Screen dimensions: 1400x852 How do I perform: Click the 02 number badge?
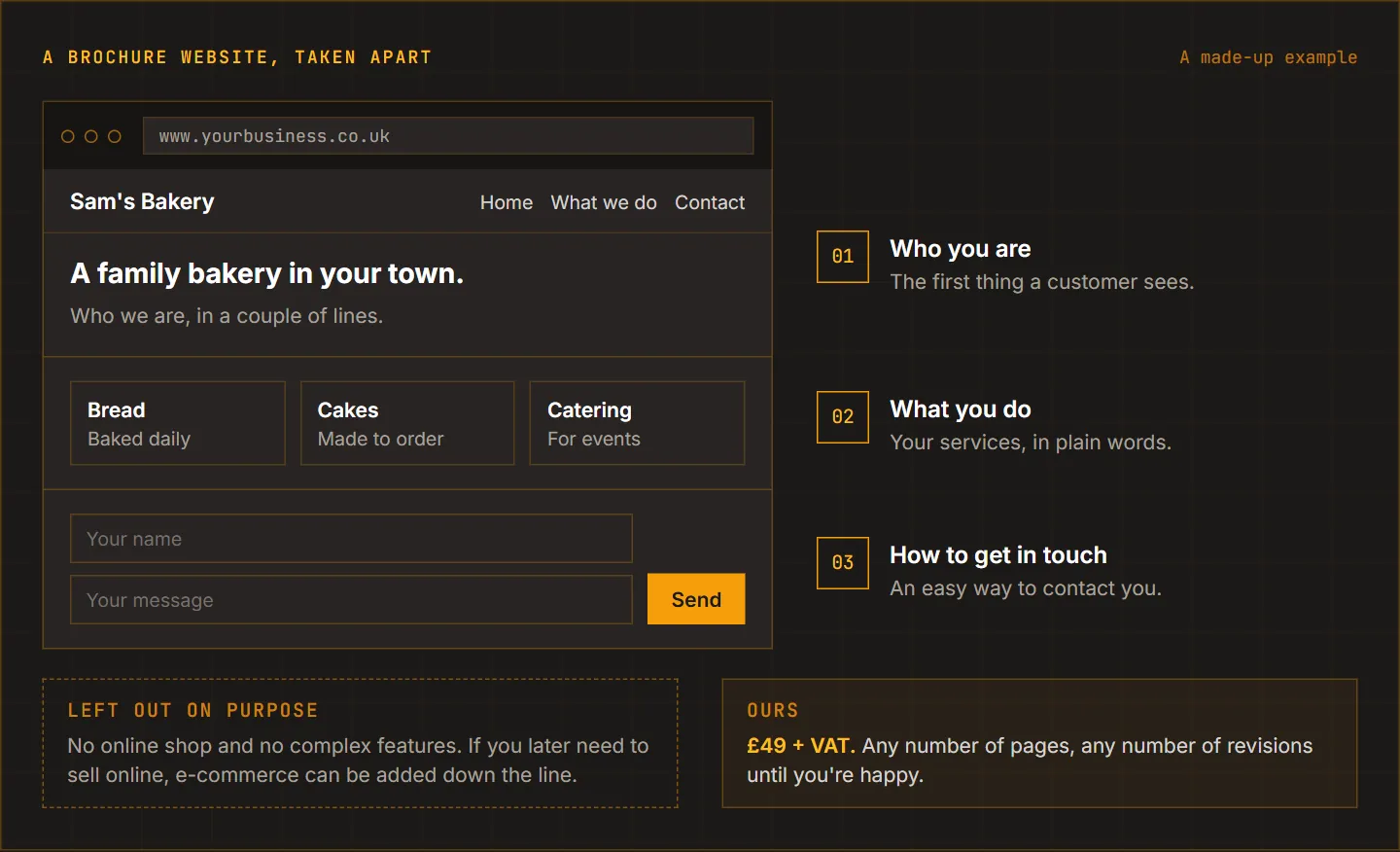point(843,417)
